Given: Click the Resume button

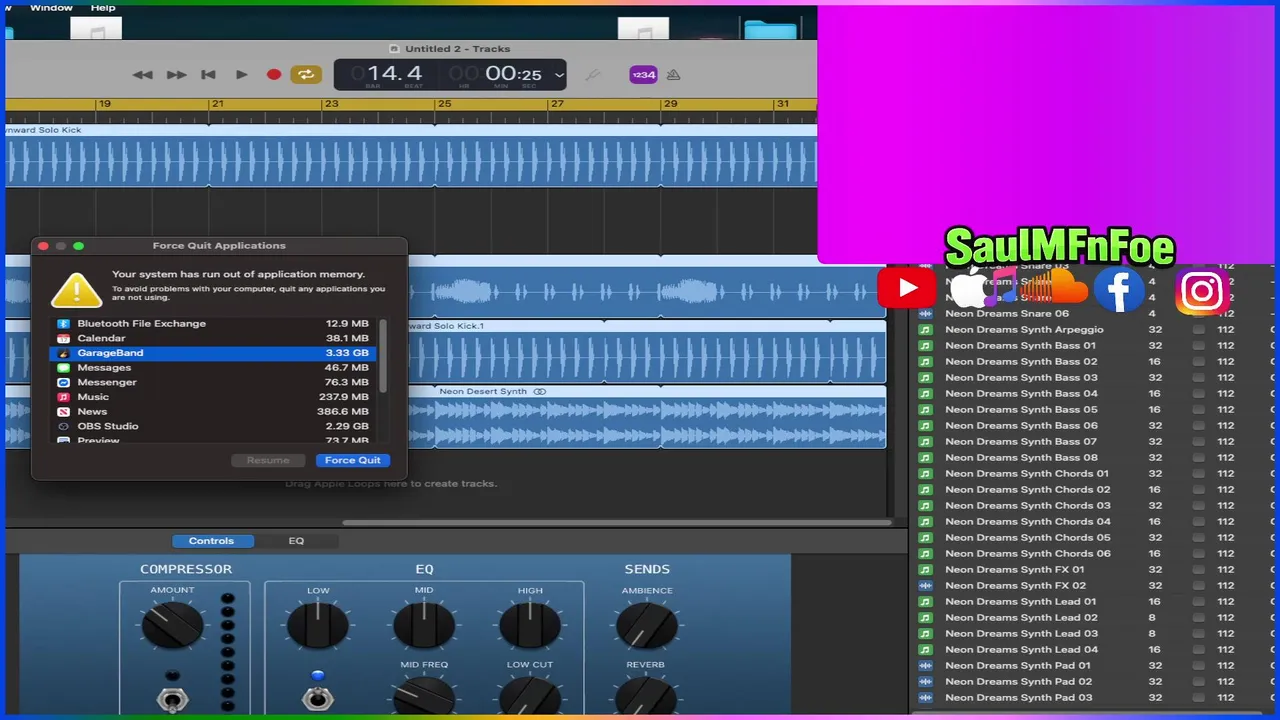Looking at the screenshot, I should (268, 460).
